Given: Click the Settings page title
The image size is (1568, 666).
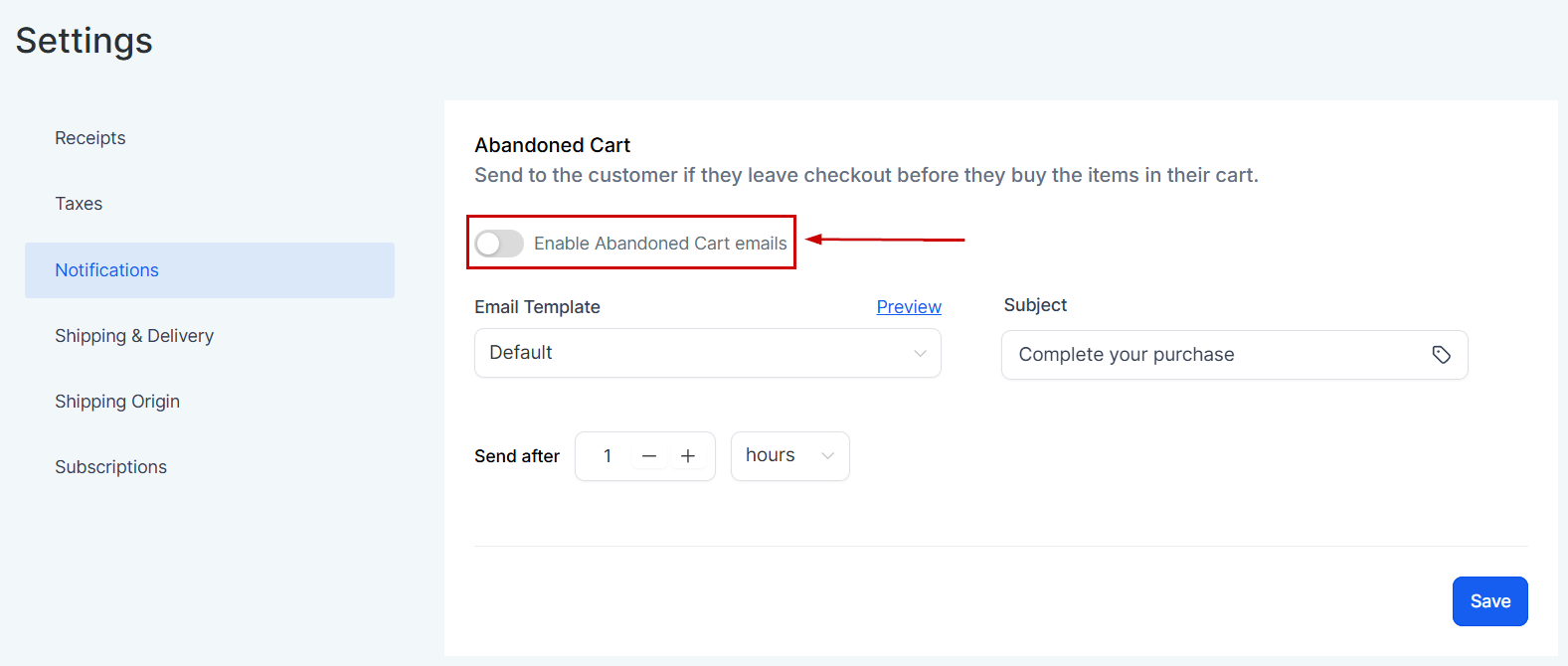Looking at the screenshot, I should 85,41.
